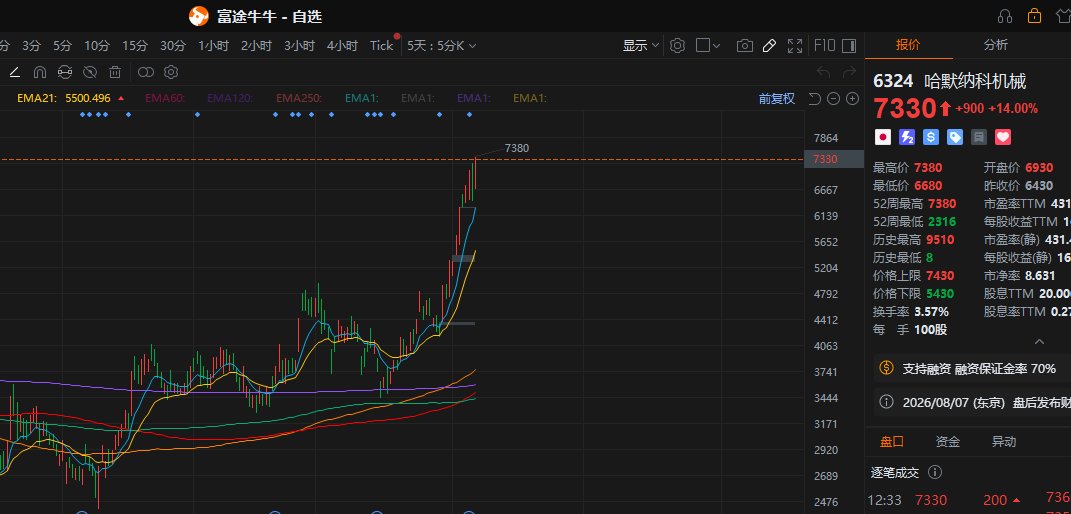This screenshot has height=514, width=1071.
Task: Select the 资金 tab
Action: click(x=947, y=442)
